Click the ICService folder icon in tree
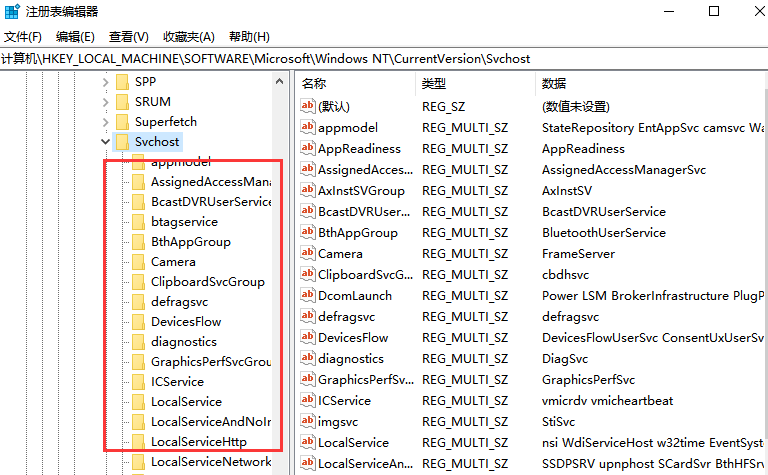768x475 pixels. pos(138,382)
